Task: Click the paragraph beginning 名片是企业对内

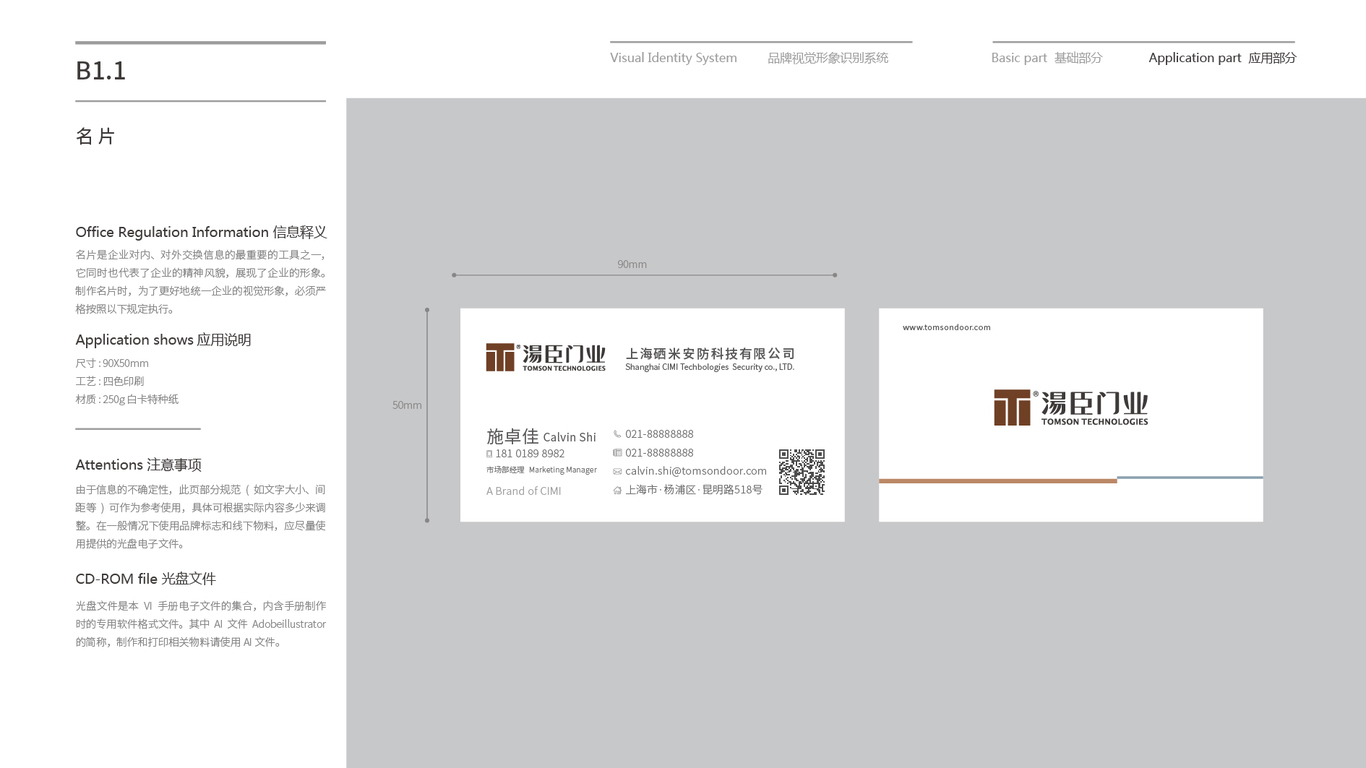Action: [x=201, y=282]
